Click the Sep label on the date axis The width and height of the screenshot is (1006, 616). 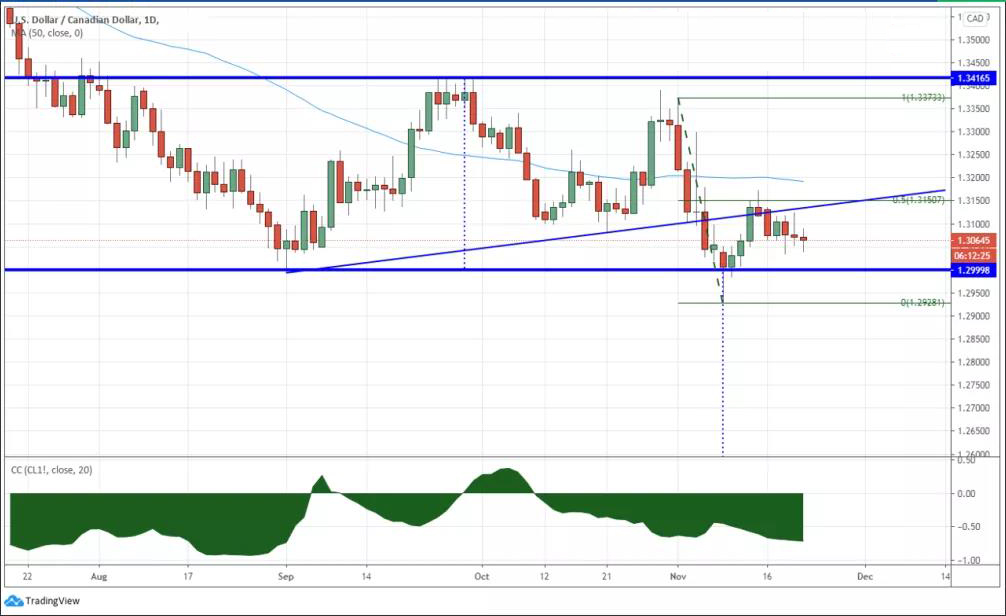[x=286, y=576]
